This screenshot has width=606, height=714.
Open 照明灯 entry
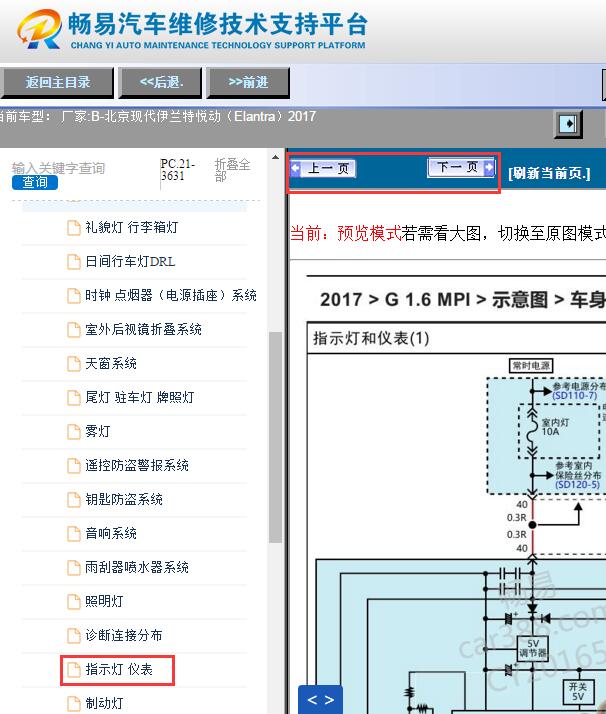[x=104, y=602]
